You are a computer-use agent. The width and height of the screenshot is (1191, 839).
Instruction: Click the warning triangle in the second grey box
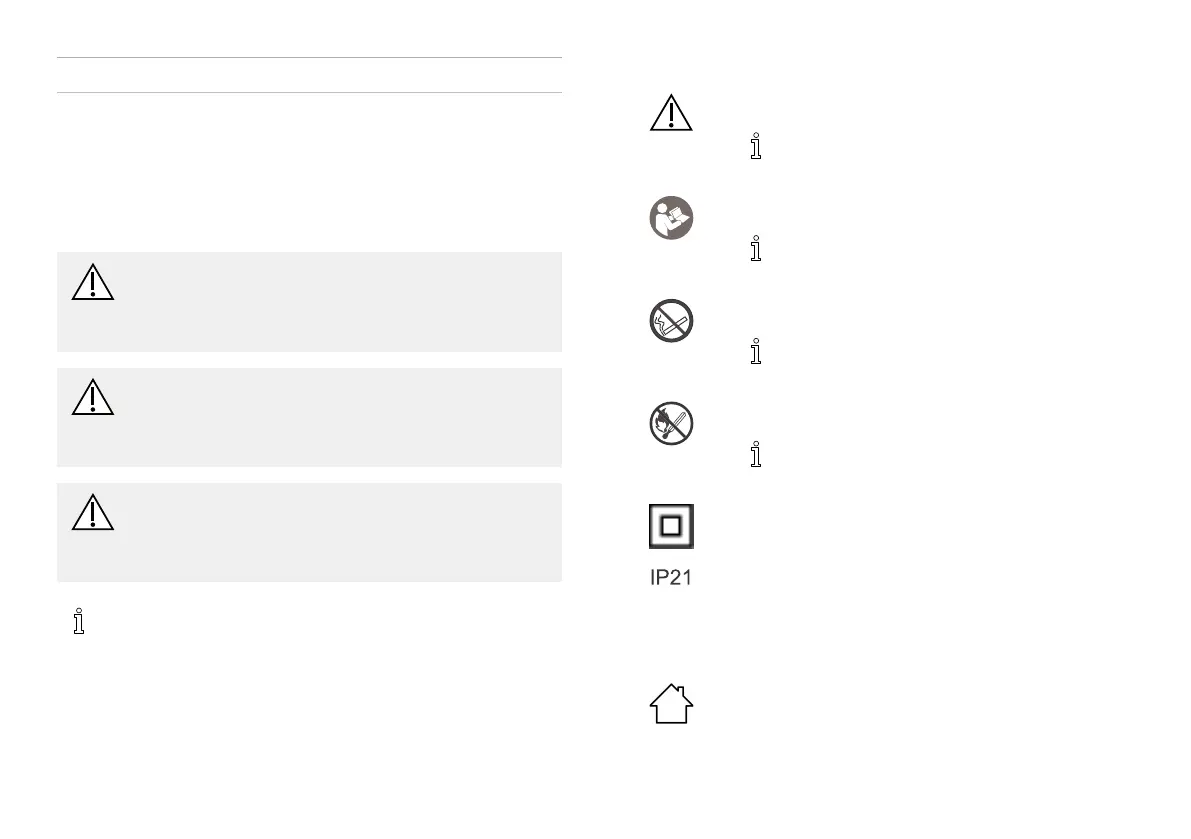[x=93, y=397]
